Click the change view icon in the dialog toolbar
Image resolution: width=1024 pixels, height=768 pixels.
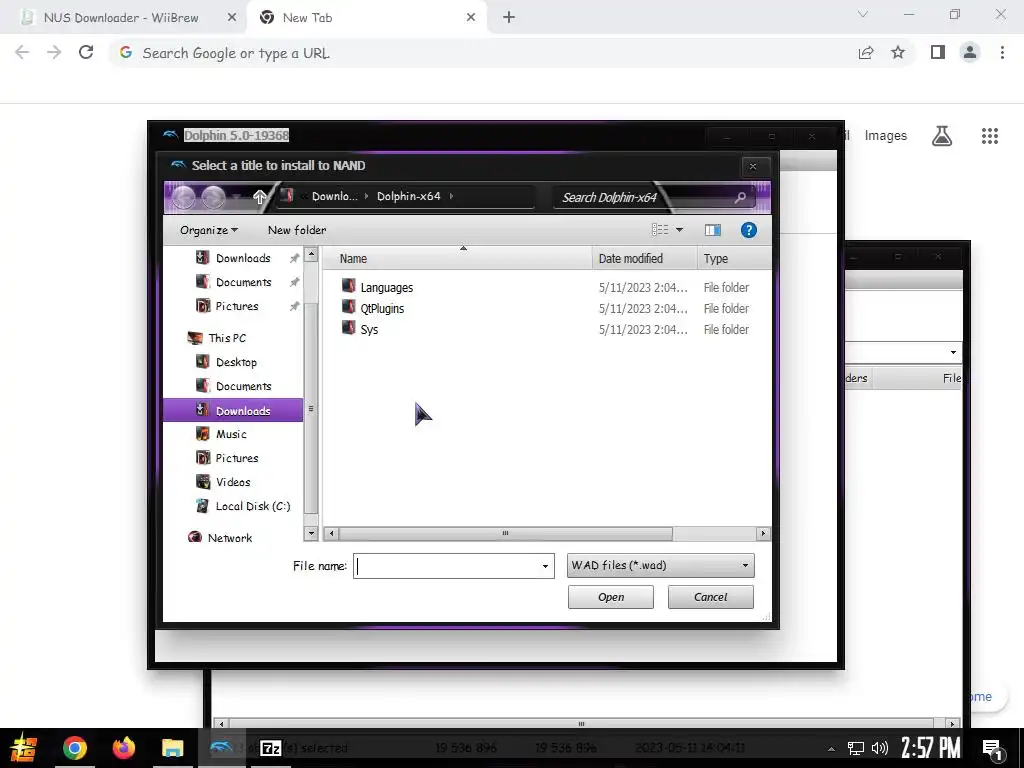click(660, 230)
